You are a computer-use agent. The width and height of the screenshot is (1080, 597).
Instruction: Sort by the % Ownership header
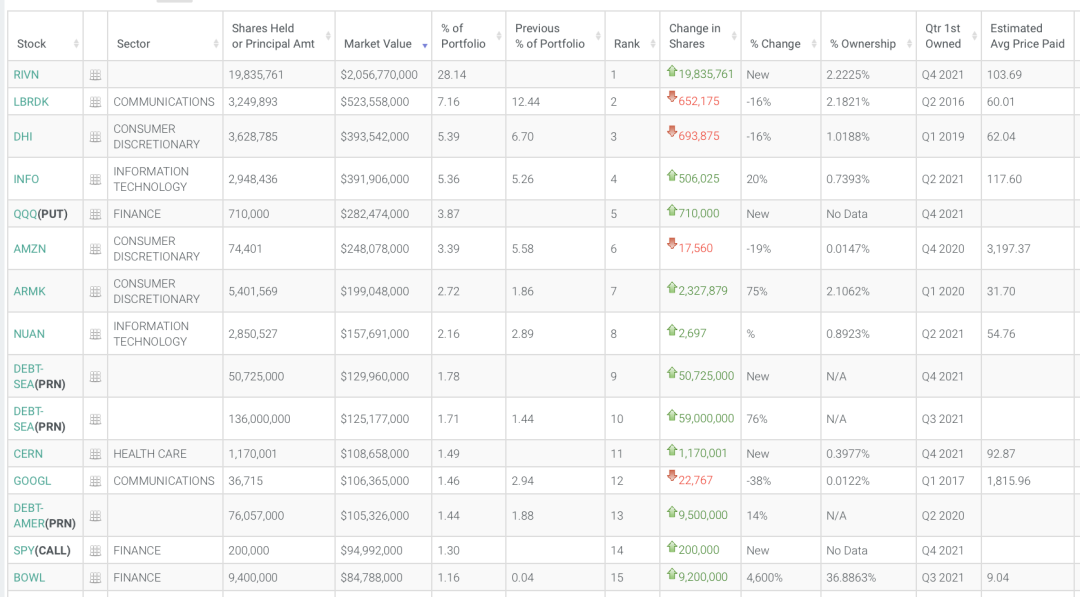pyautogui.click(x=869, y=36)
